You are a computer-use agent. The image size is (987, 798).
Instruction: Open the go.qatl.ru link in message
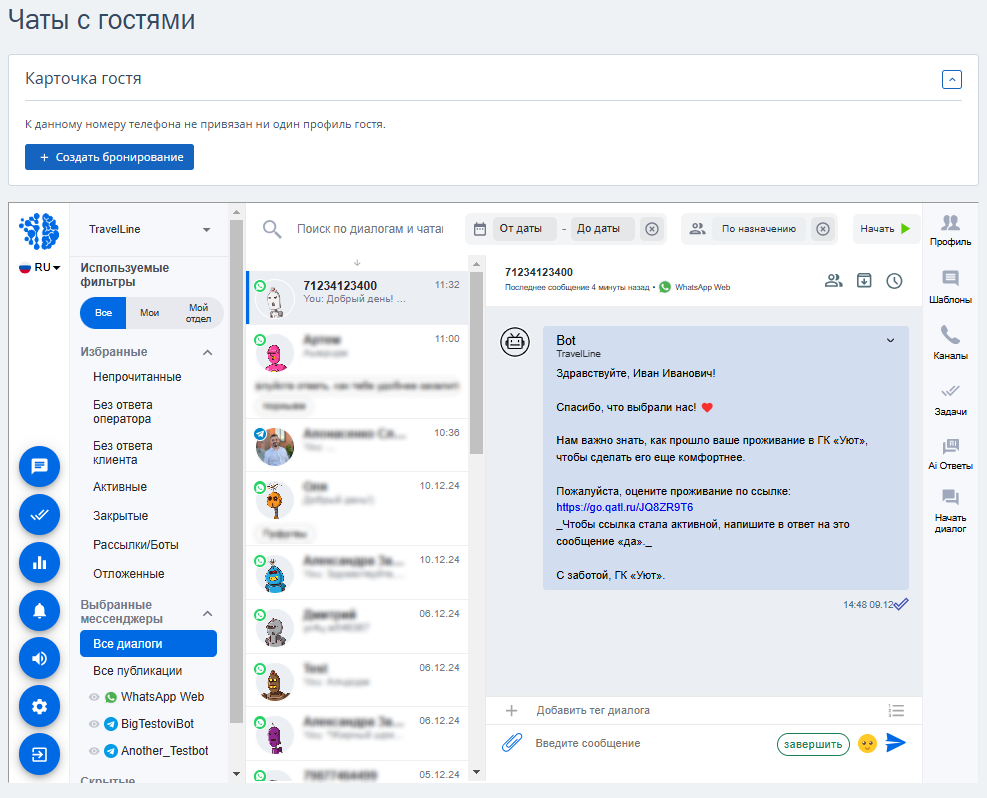point(624,507)
